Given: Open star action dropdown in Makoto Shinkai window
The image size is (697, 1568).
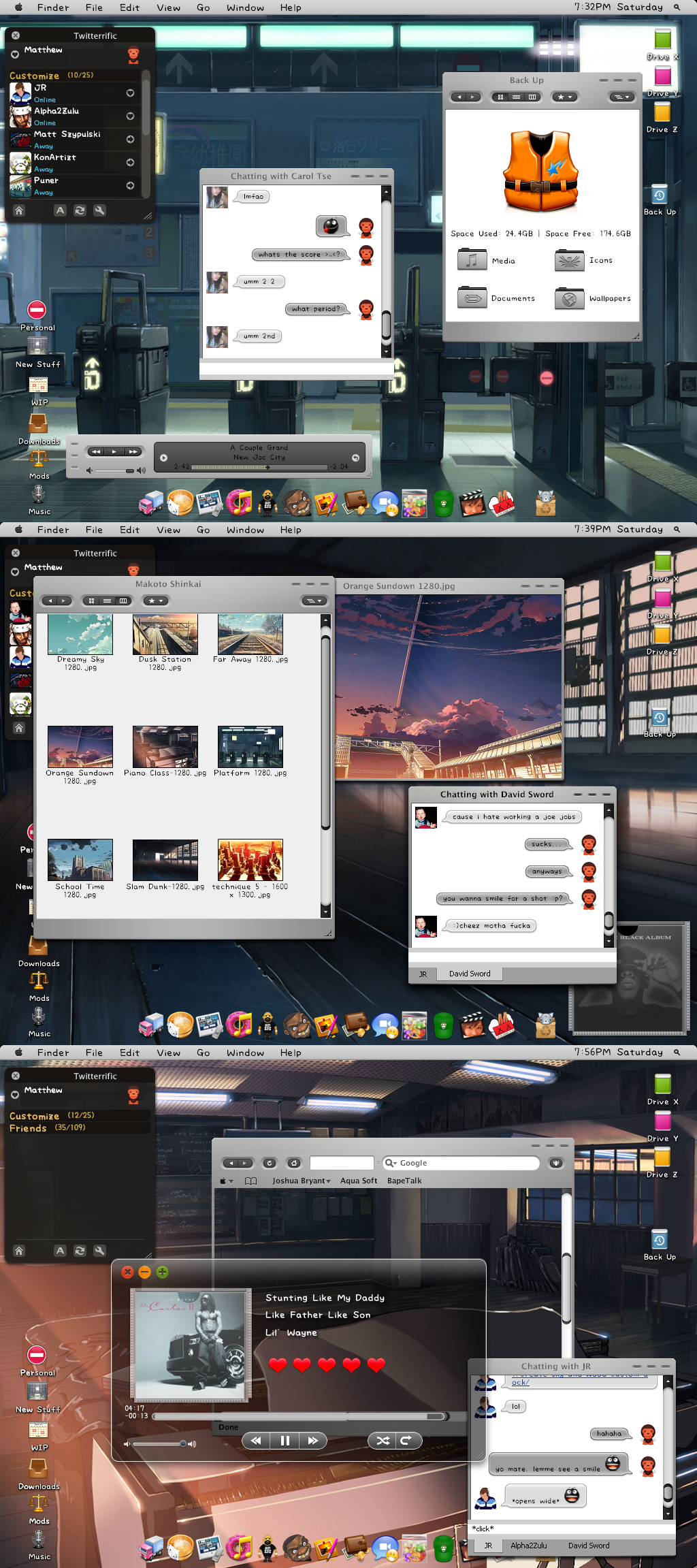Looking at the screenshot, I should pyautogui.click(x=155, y=601).
